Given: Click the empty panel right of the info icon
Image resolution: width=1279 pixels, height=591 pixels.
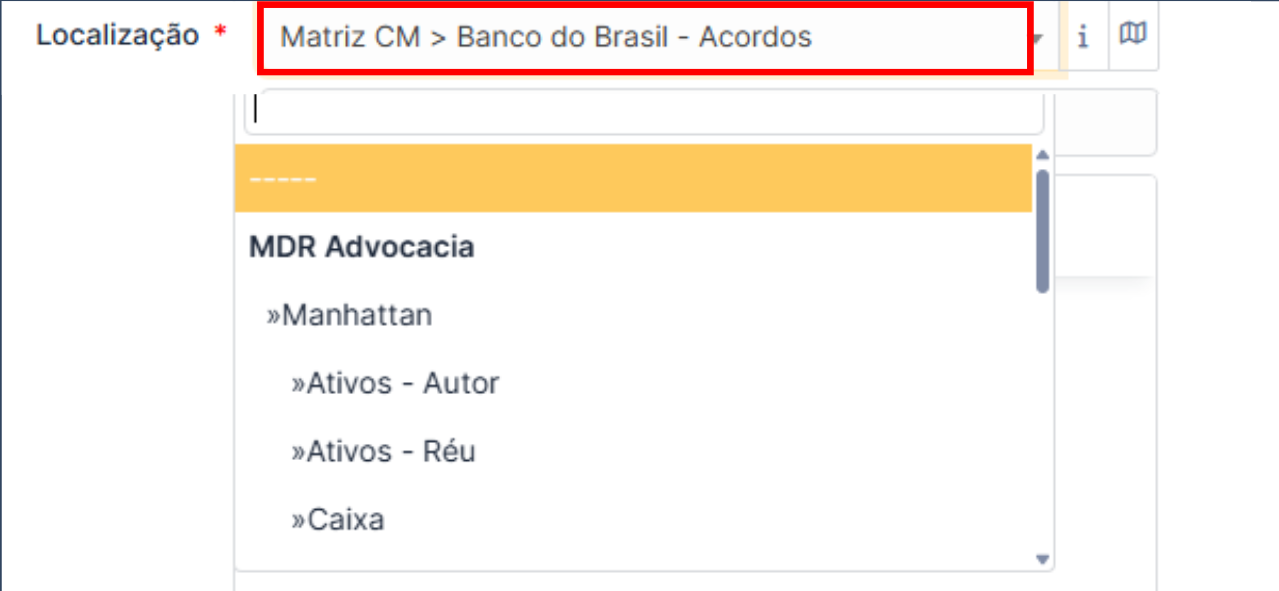Looking at the screenshot, I should pos(1110,122).
